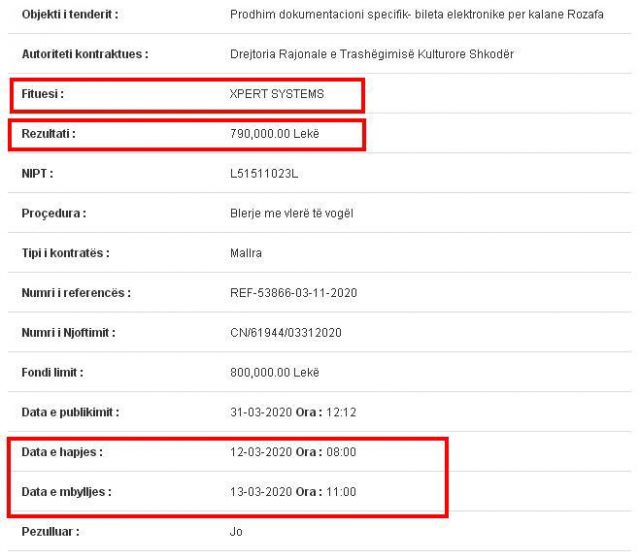Click the 'Drejtoria Rajonale e Trashëgimisë Kulturore Shkodër' value
The height and width of the screenshot is (560, 640).
[371, 54]
